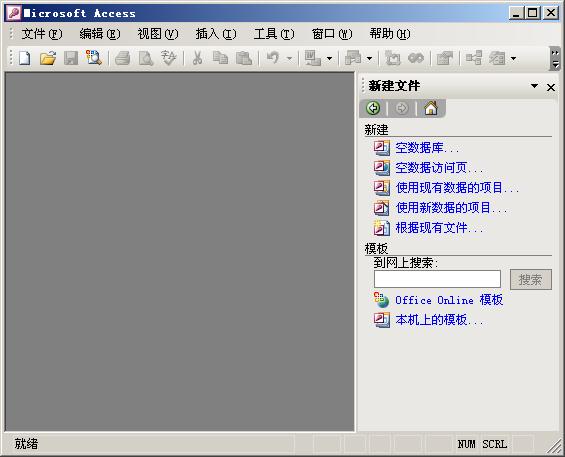Click the 空数据访问页 link

(439, 168)
